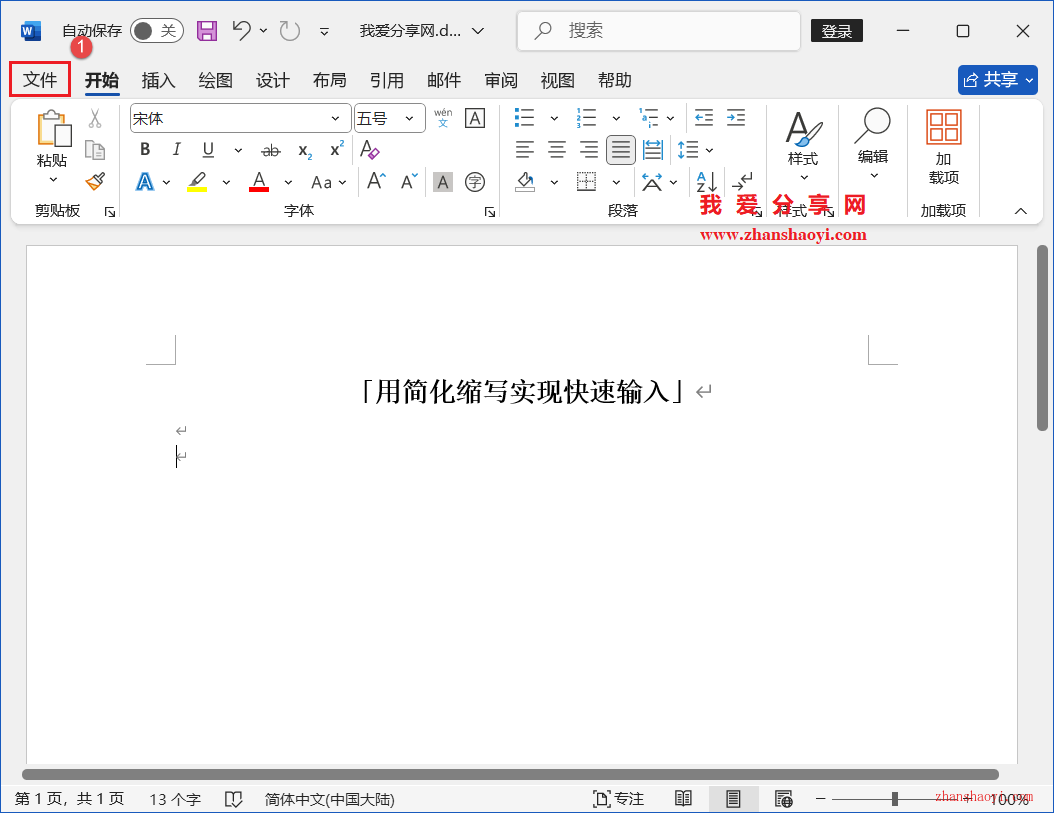
Task: Clear all formatting with eraser icon
Action: tap(370, 149)
